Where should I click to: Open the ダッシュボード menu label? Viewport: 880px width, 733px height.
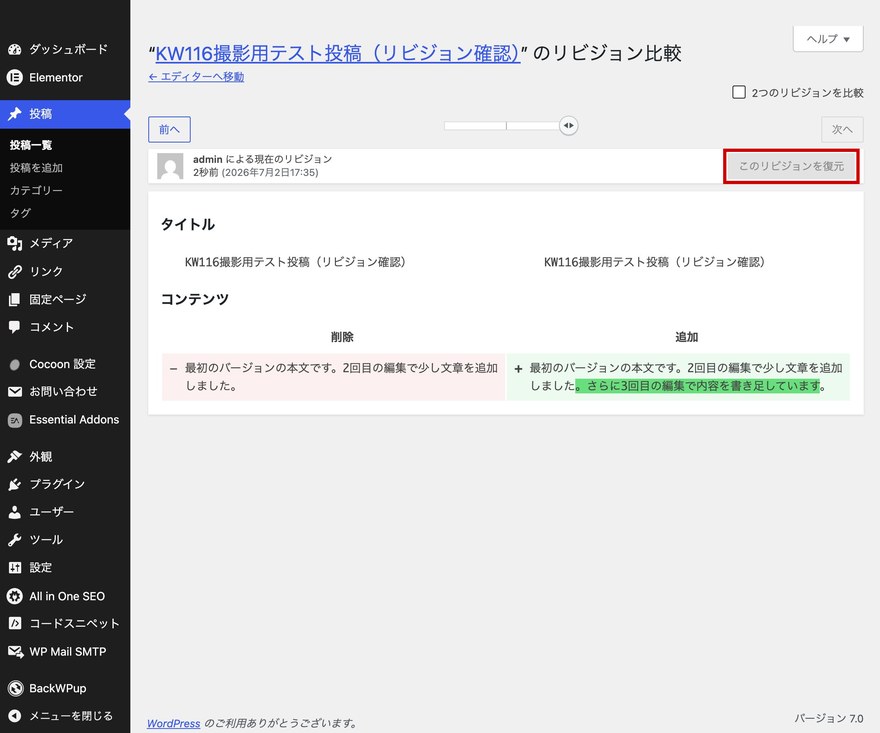coord(68,49)
